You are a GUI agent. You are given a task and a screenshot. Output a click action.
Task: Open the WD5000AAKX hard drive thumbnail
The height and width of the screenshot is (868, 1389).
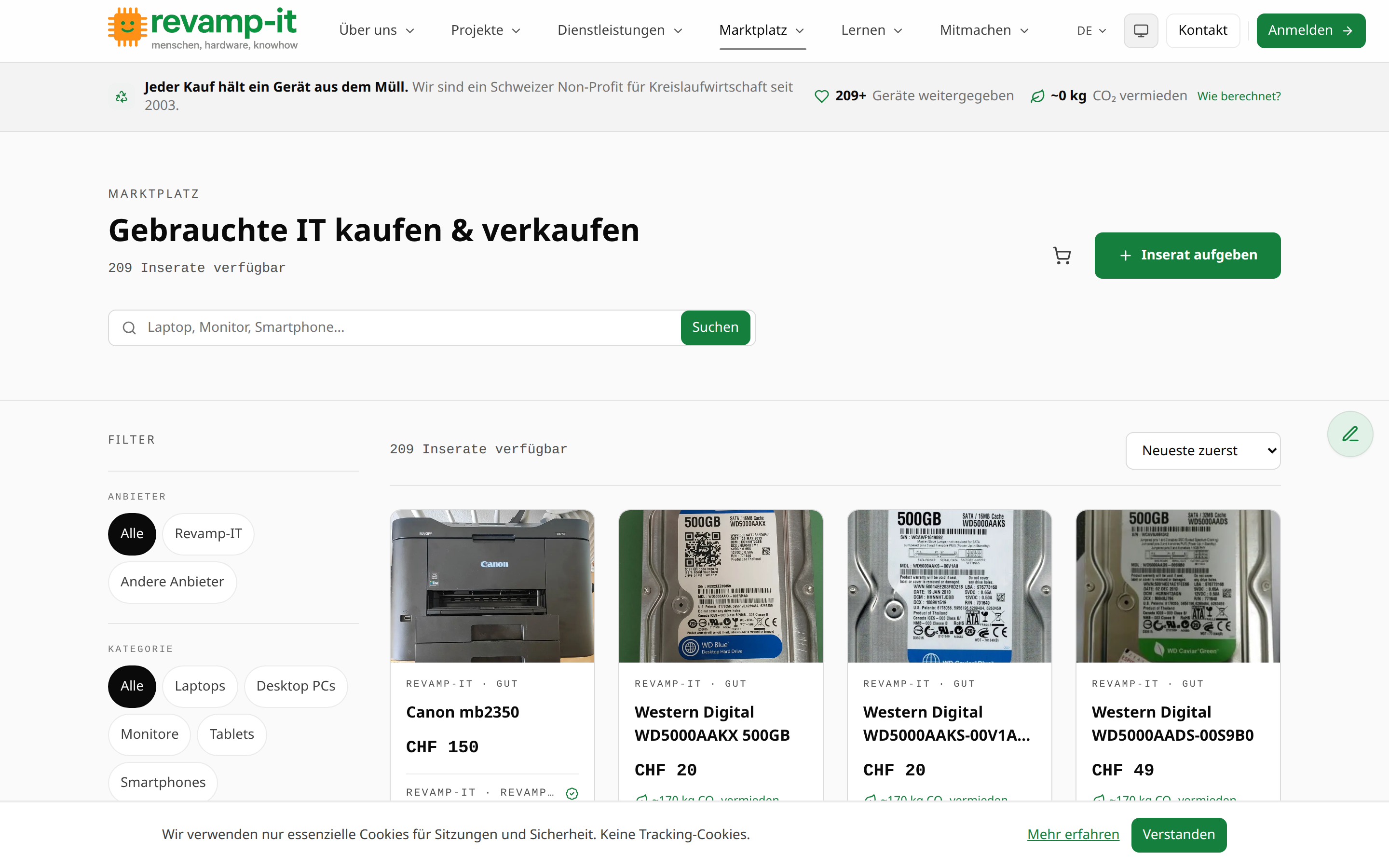click(721, 586)
